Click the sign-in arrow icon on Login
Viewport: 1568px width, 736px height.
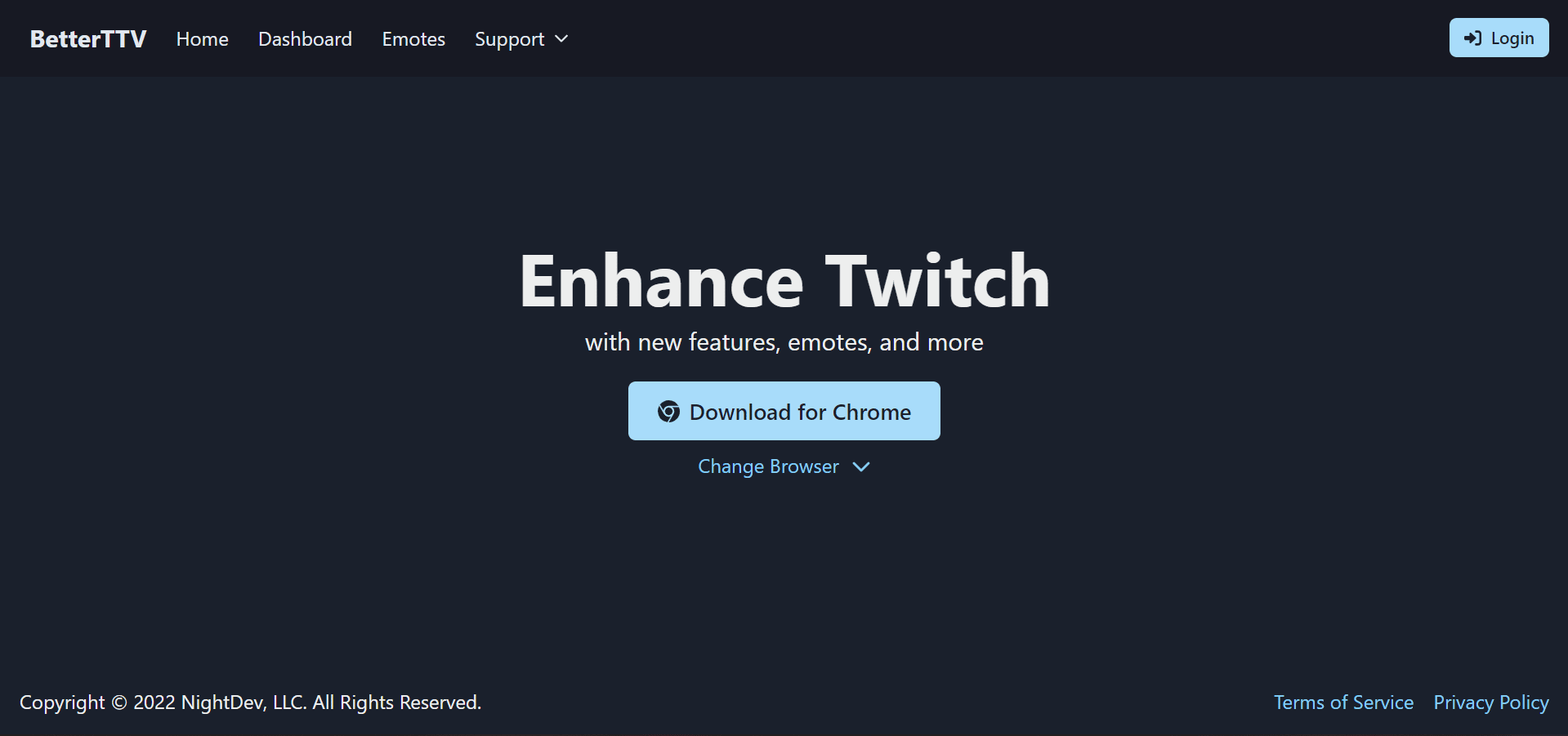(1472, 38)
